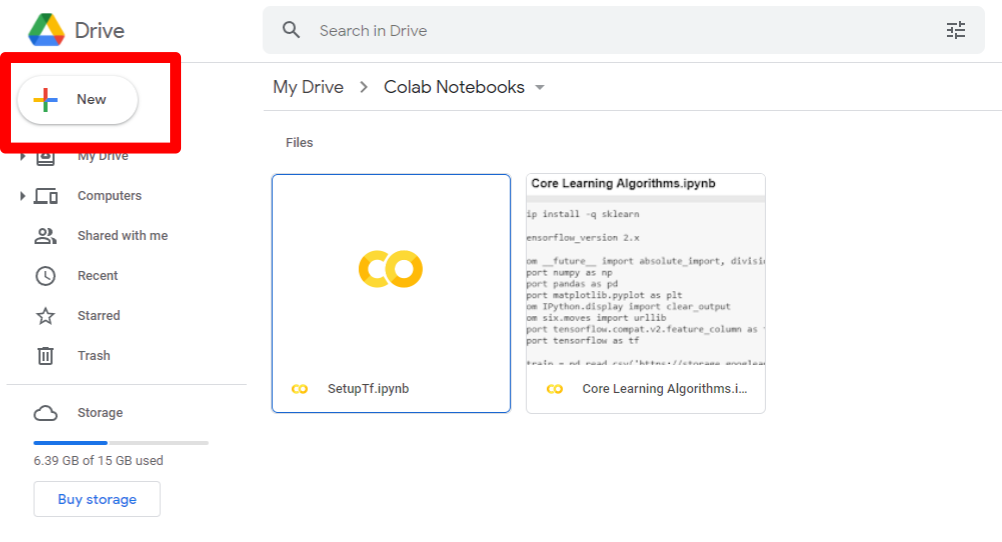Click the storage usage progress bar

click(120, 442)
